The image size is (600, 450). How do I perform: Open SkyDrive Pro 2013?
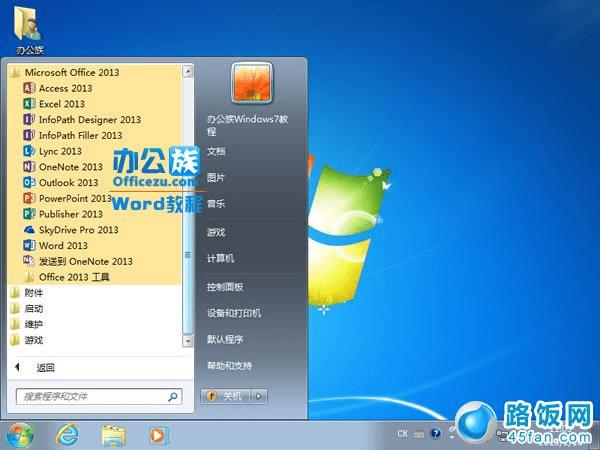pos(71,230)
